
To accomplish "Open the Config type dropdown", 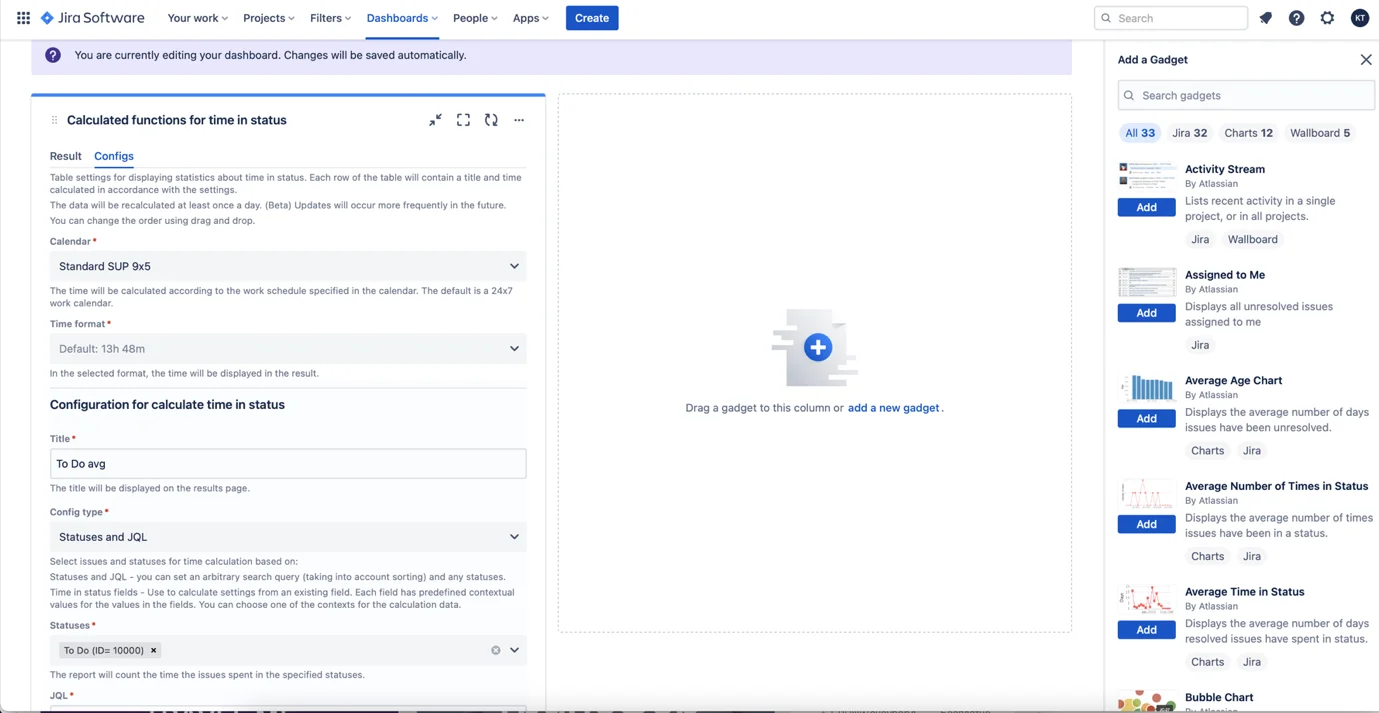I will point(288,537).
